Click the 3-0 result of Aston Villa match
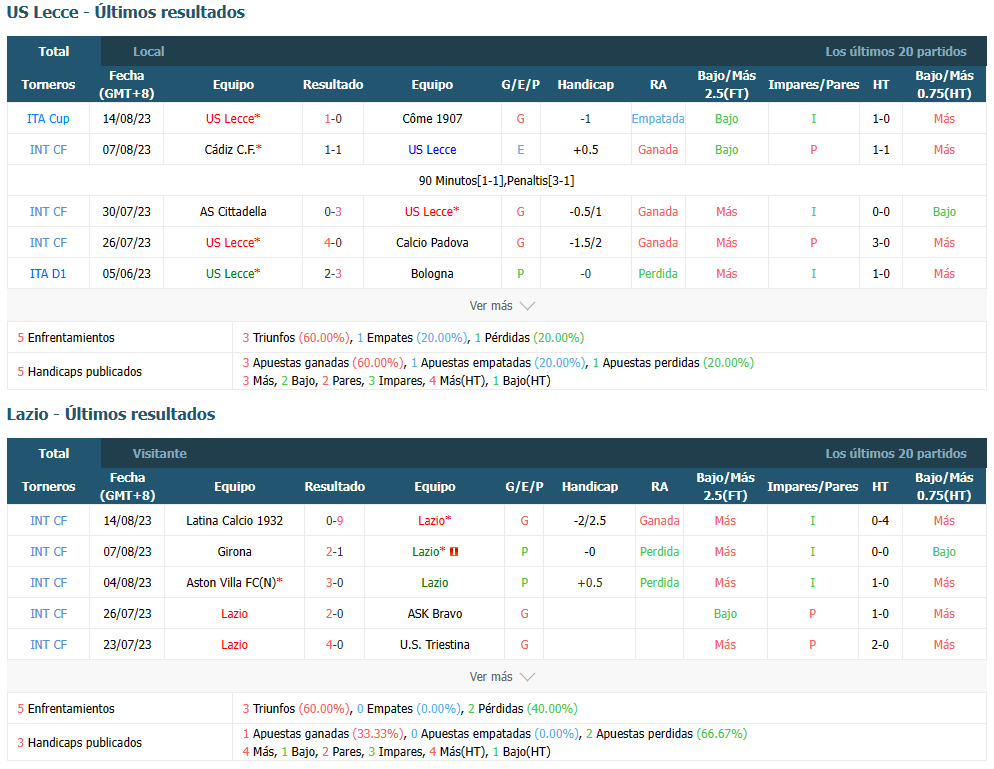The height and width of the screenshot is (769, 994). coord(335,583)
